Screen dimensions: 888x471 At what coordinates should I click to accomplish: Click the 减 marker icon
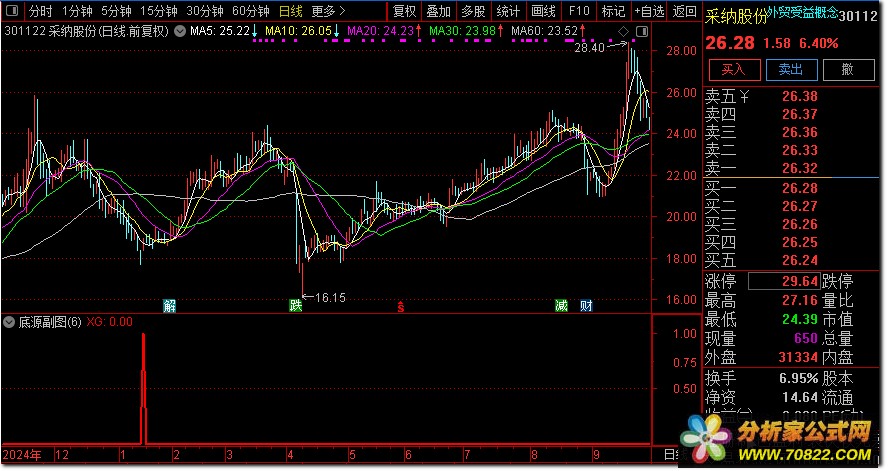pos(561,306)
